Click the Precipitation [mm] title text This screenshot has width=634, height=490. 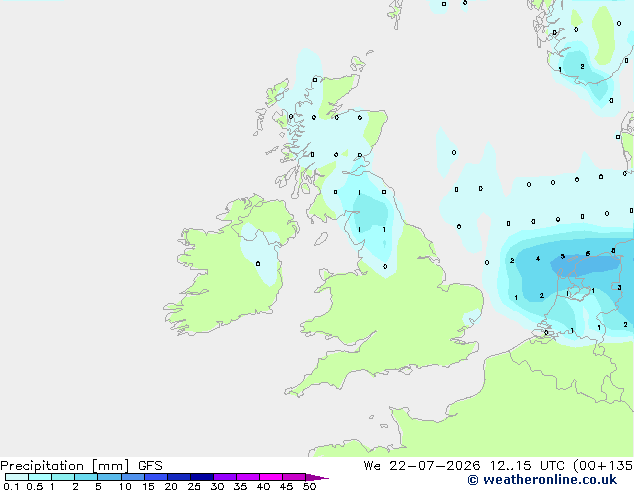65,466
